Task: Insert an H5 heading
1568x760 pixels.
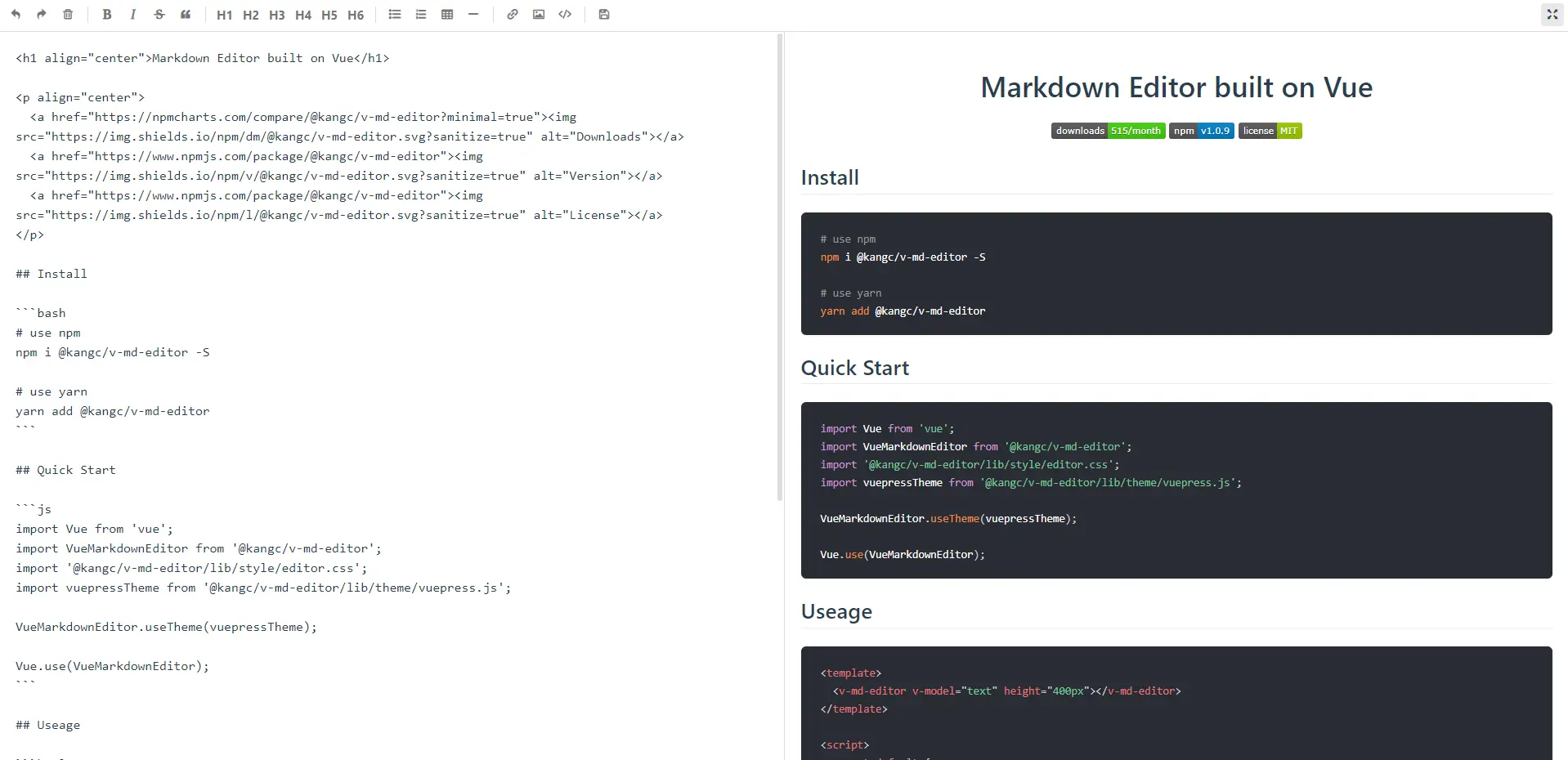Action: tap(329, 15)
